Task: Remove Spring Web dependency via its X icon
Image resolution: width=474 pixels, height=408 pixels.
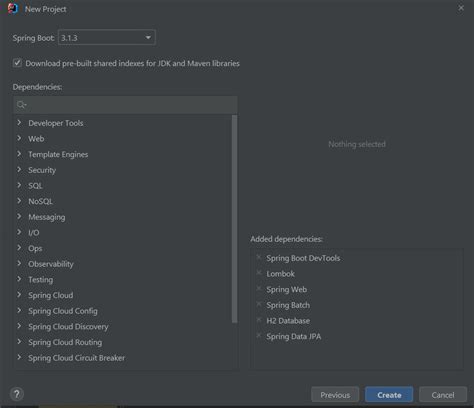Action: coord(259,288)
